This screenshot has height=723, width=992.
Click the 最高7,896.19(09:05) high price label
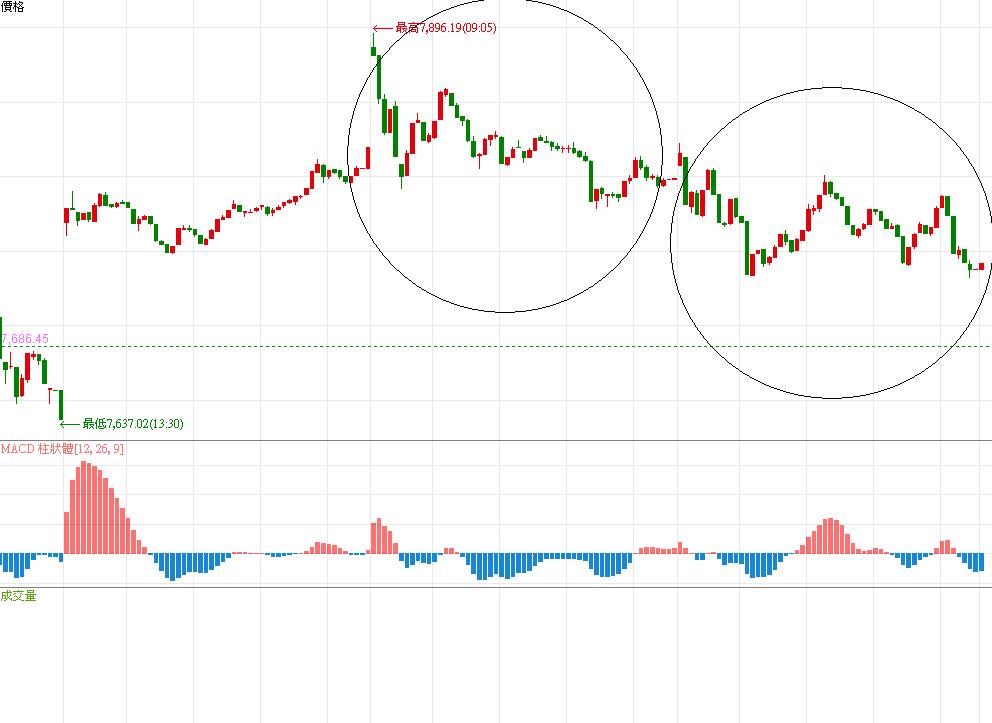[445, 28]
